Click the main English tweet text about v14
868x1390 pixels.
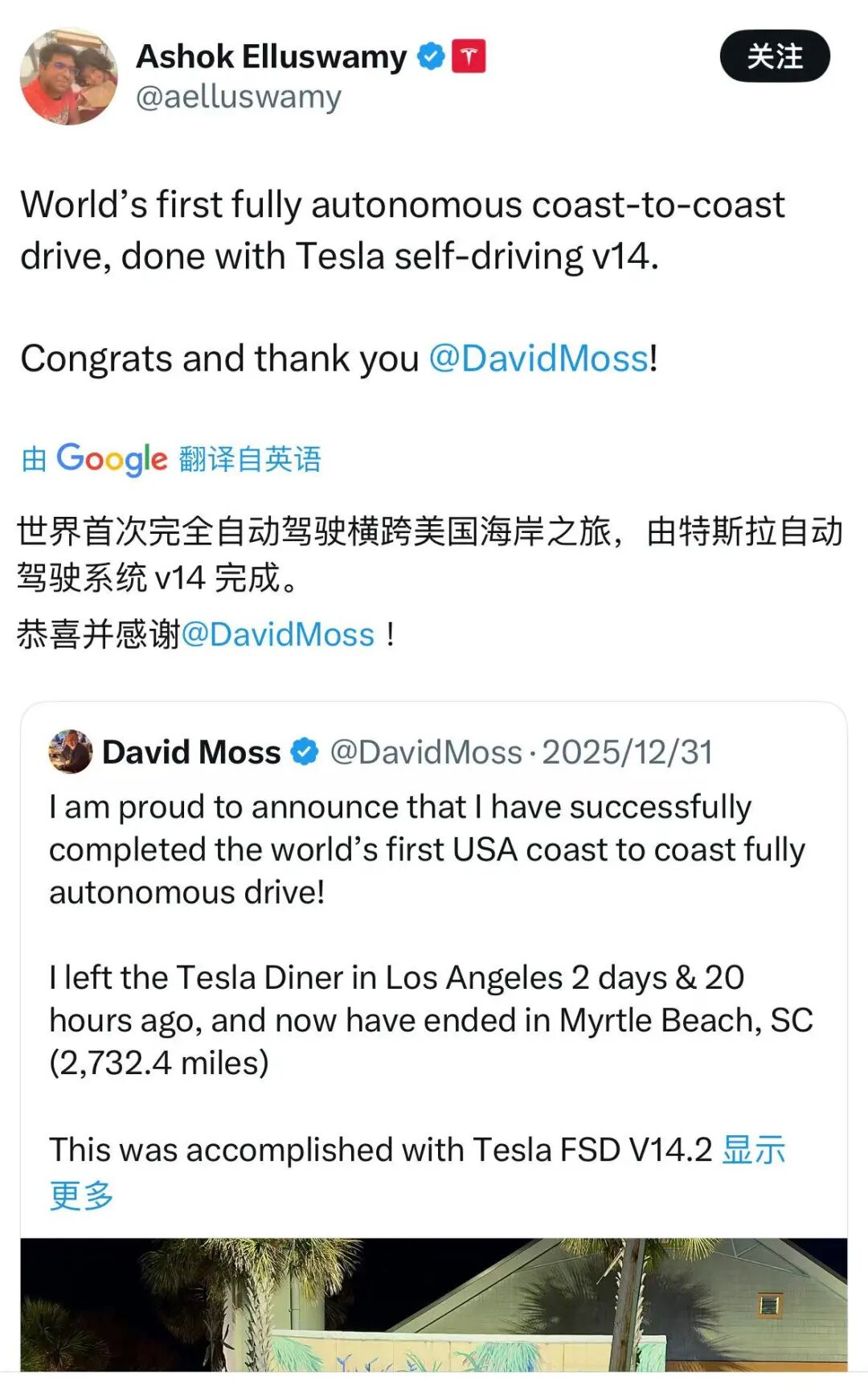tap(402, 230)
